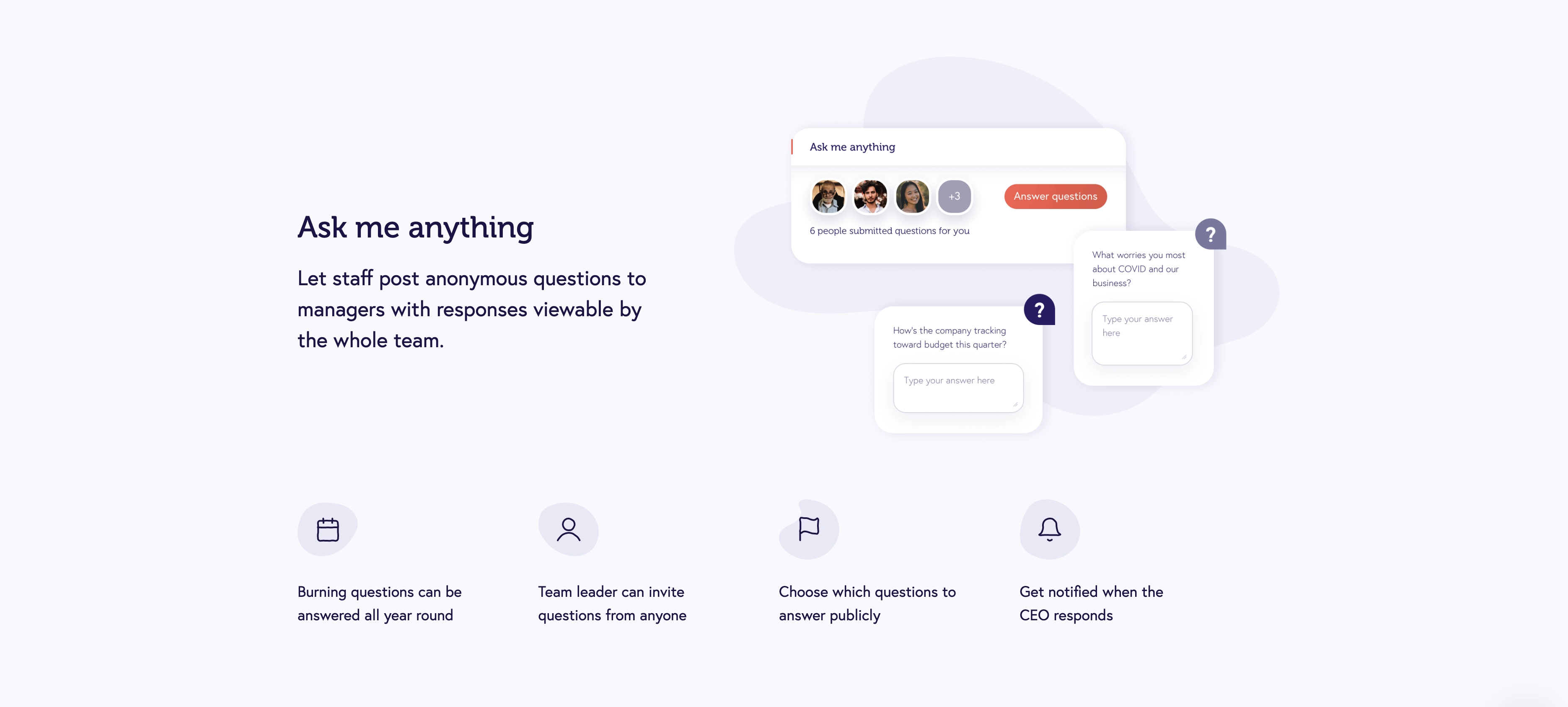Select the third user avatar image
The height and width of the screenshot is (707, 1568).
pos(912,195)
